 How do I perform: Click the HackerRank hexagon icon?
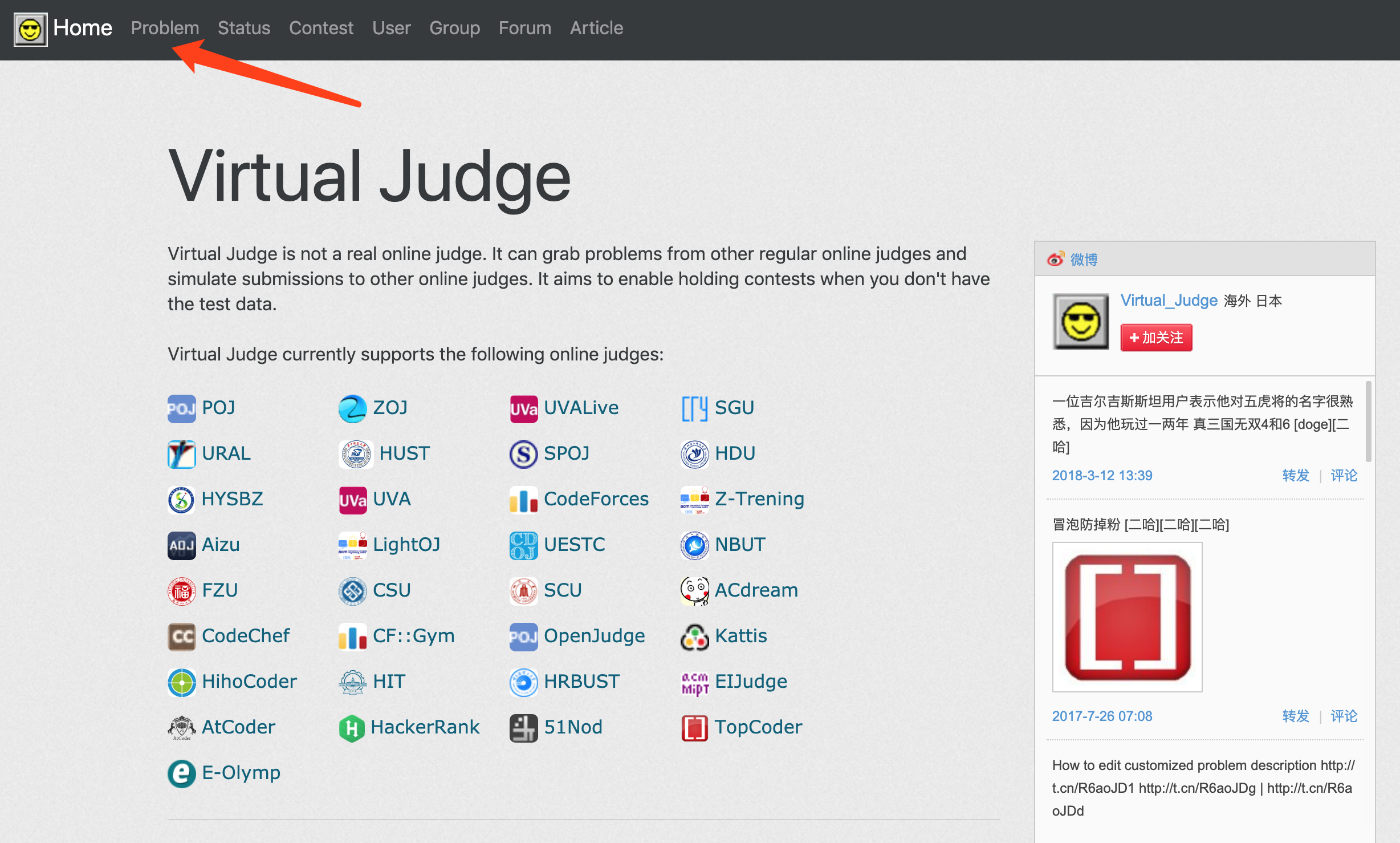pos(352,728)
